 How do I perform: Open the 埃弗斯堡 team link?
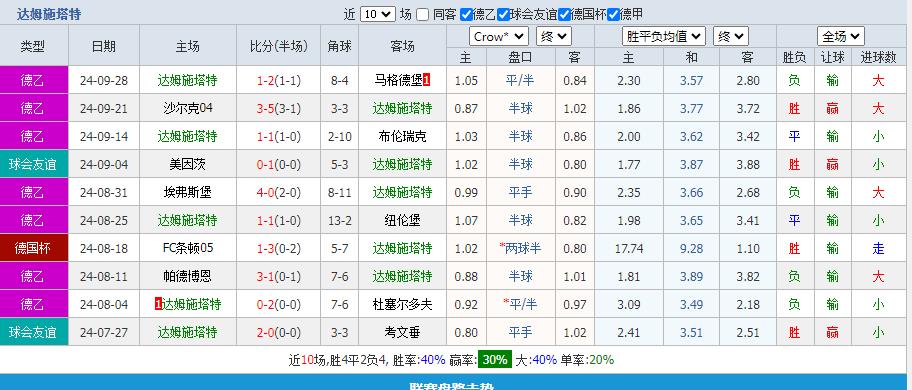tap(187, 192)
